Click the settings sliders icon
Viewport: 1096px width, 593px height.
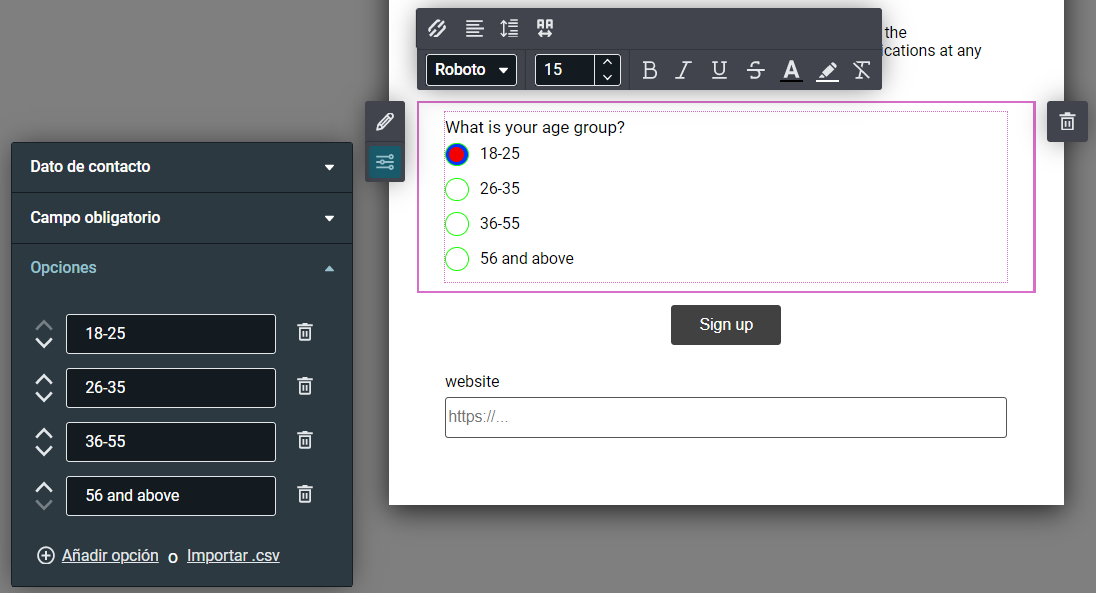point(385,162)
